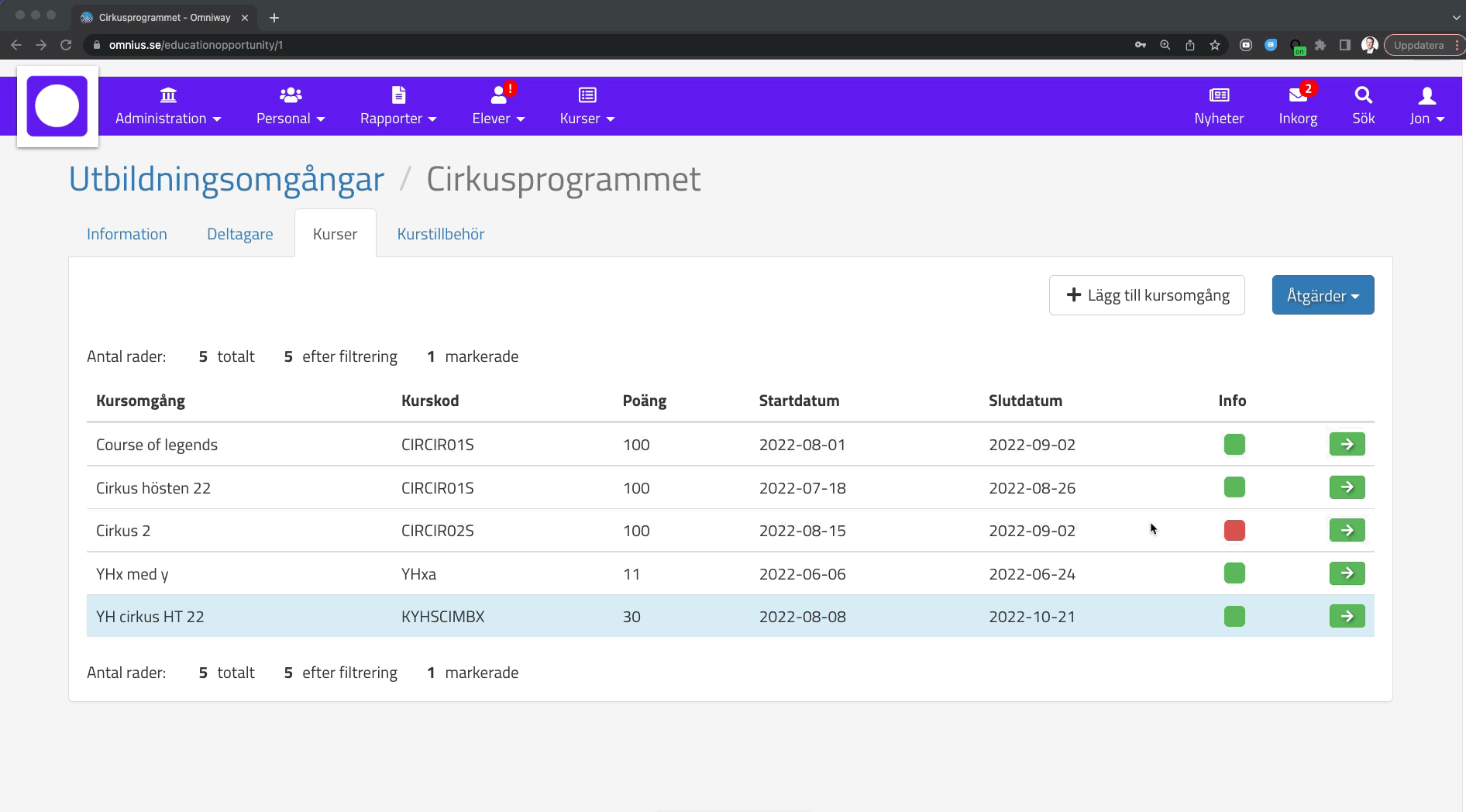
Task: Go to Utbildningsomgångar breadcrumb link
Action: (x=226, y=179)
